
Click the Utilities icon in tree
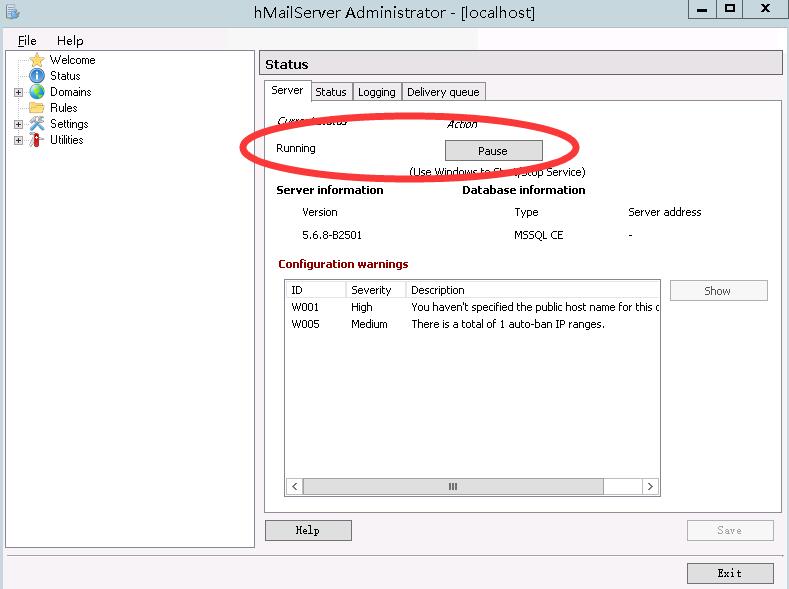[x=37, y=140]
